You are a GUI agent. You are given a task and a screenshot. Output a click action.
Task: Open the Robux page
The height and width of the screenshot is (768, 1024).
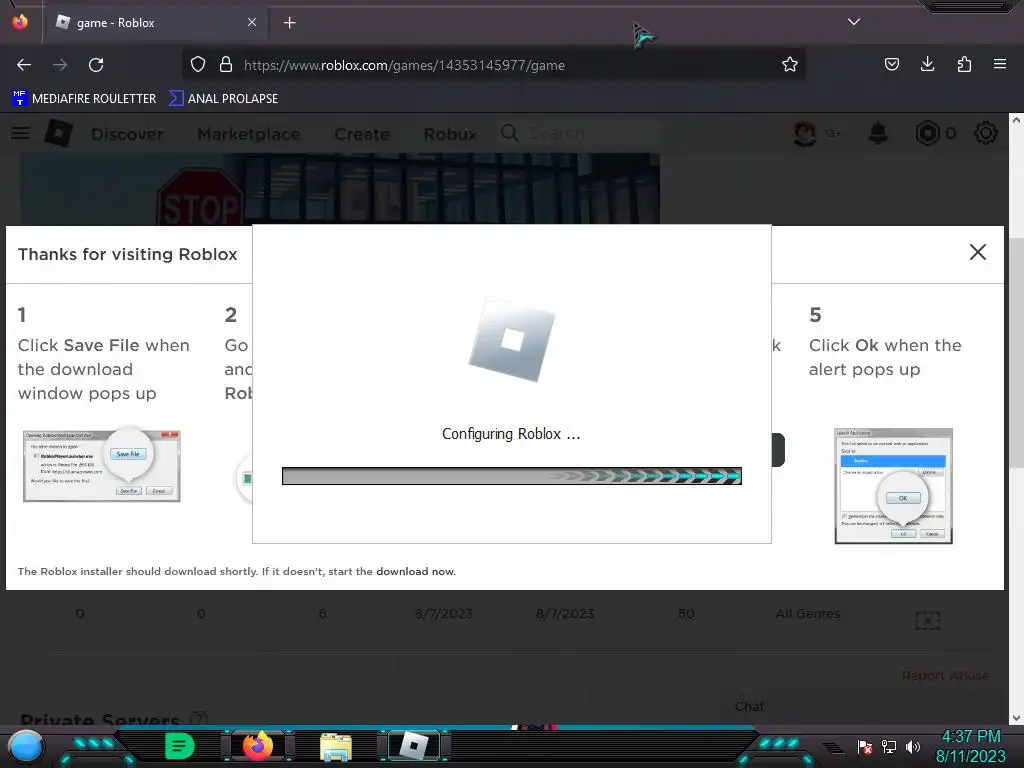point(450,134)
